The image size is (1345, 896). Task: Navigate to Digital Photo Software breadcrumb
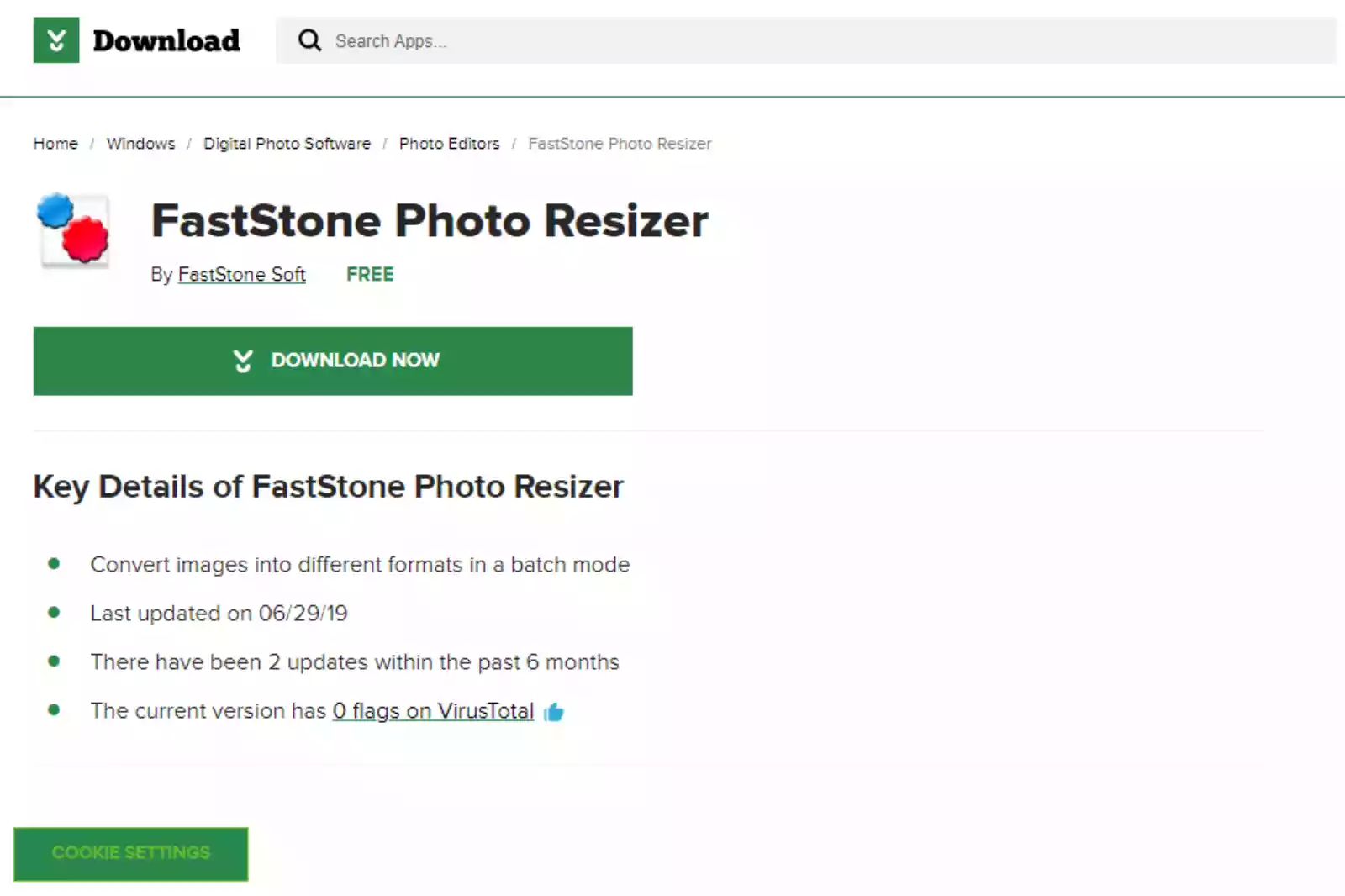point(287,144)
